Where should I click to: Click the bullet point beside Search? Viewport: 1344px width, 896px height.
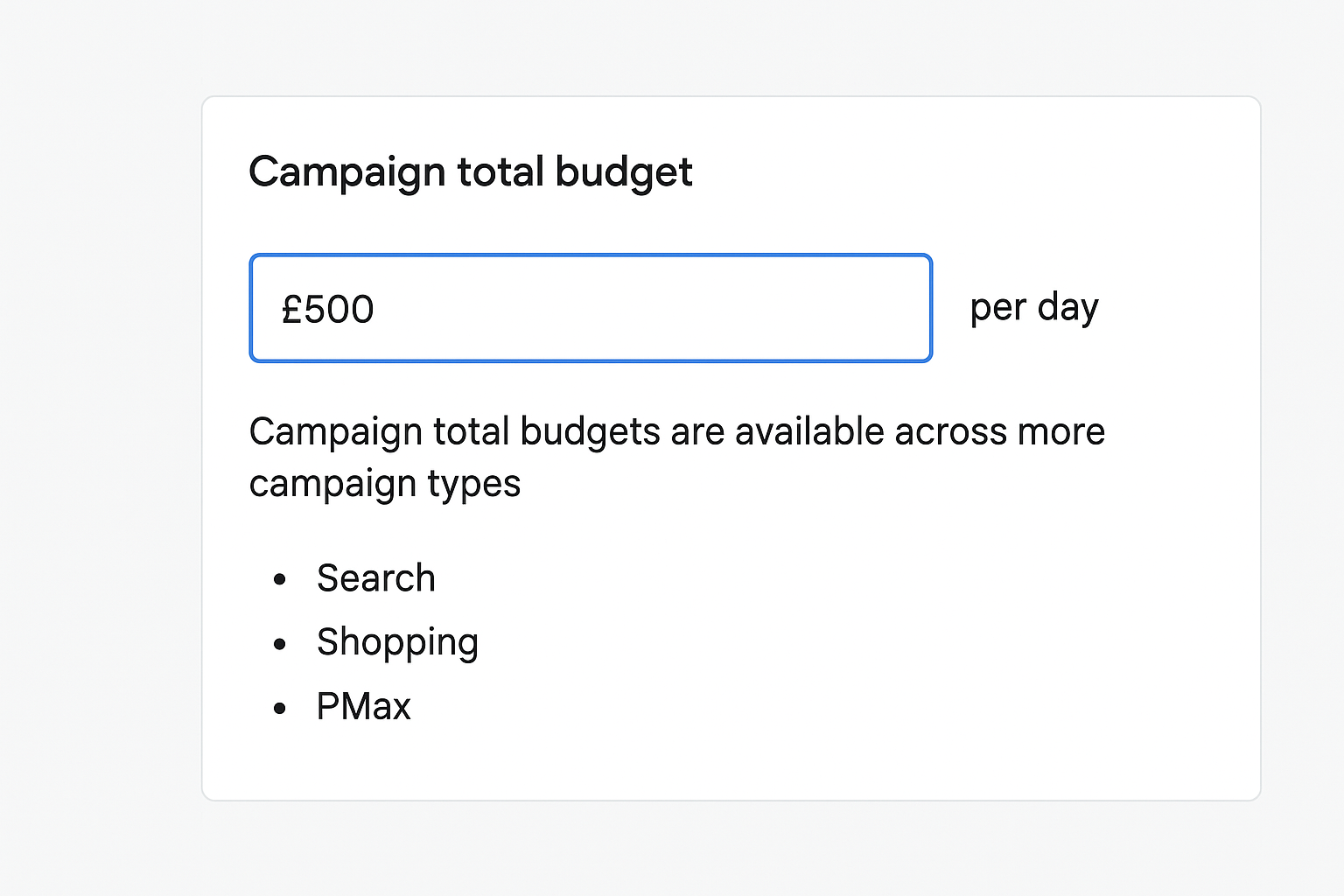[x=280, y=579]
